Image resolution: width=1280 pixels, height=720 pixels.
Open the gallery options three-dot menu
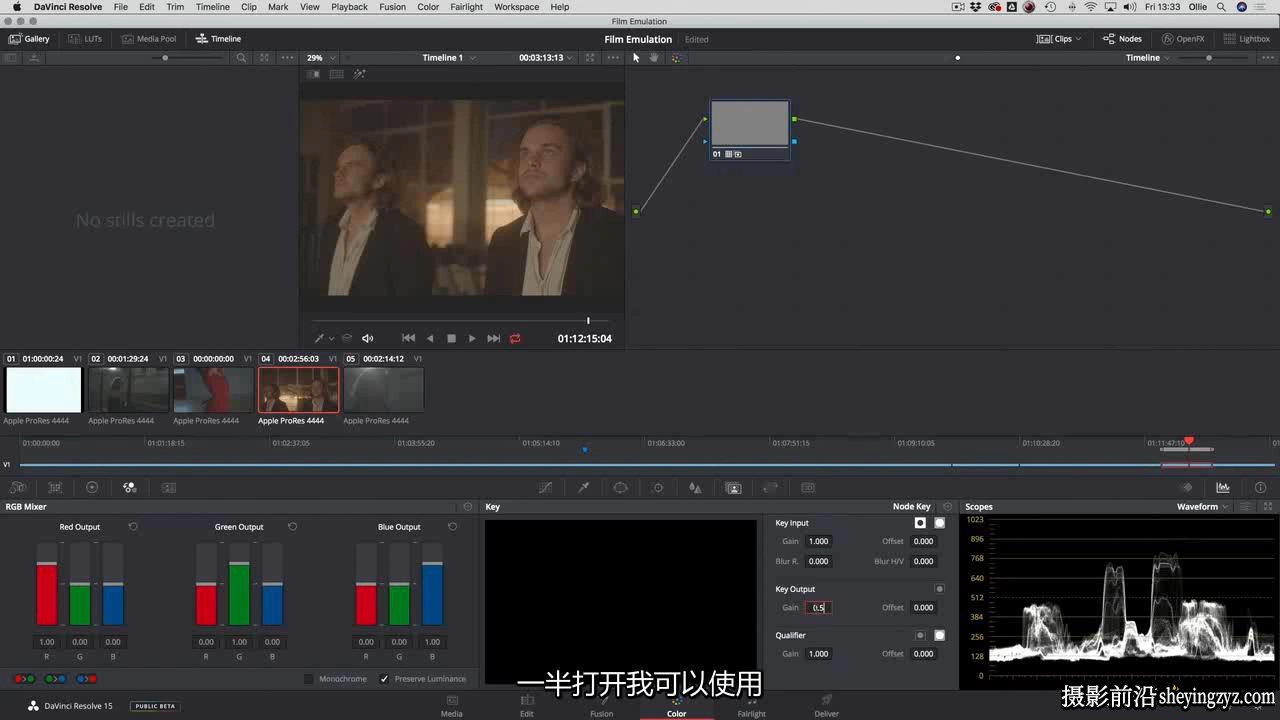(288, 58)
